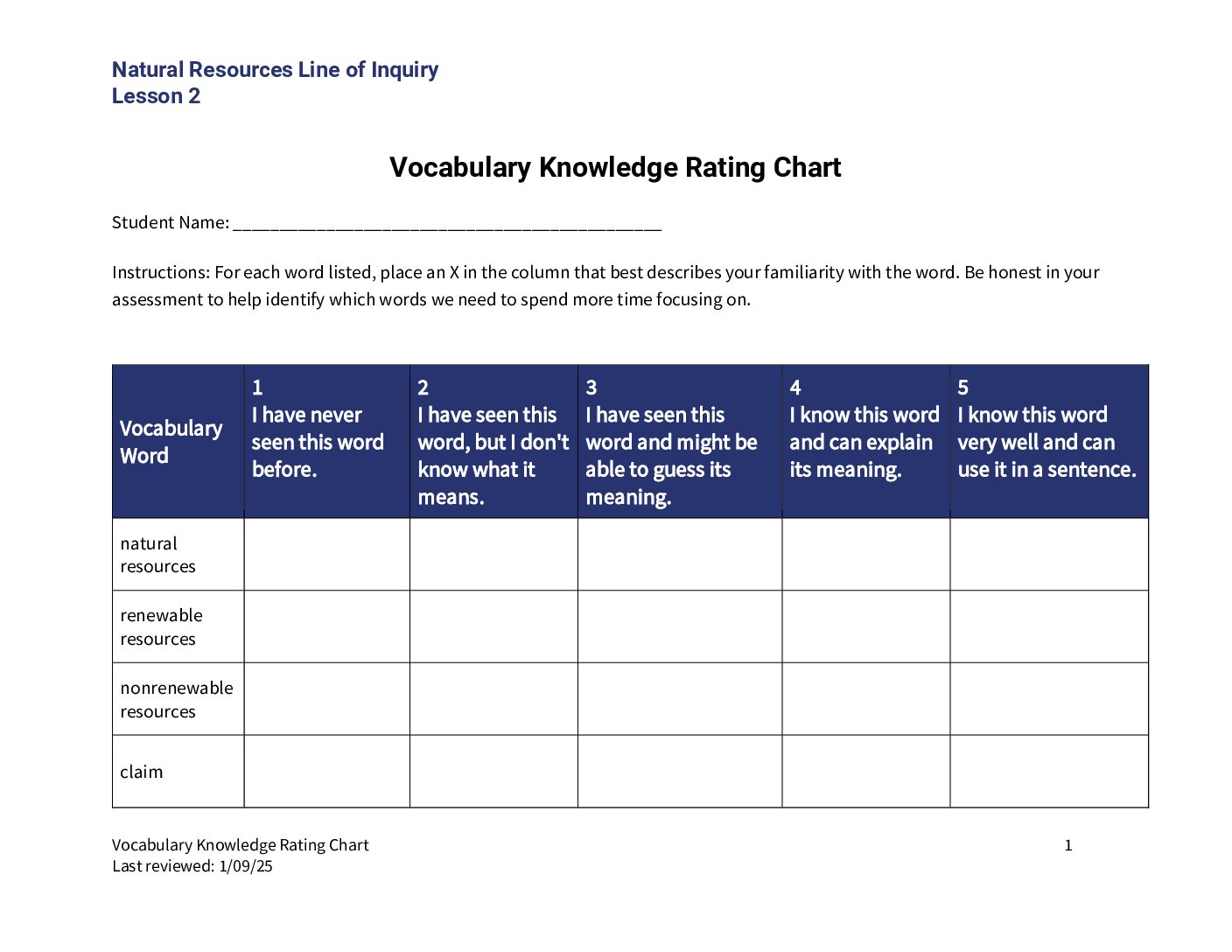1232x952 pixels.
Task: Select the Vocabulary Knowledge Rating Chart title
Action: click(615, 167)
